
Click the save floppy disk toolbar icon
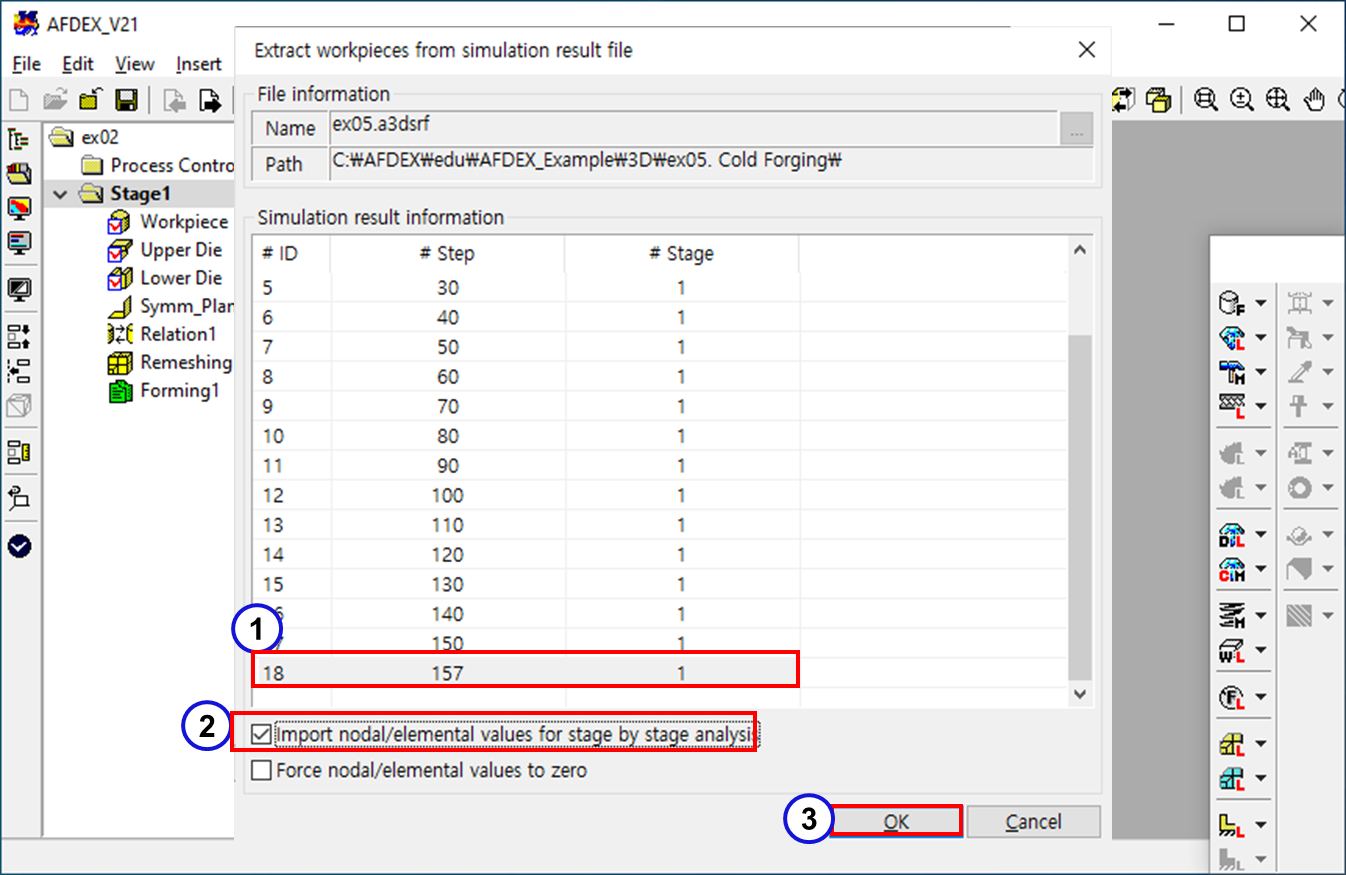(x=127, y=100)
